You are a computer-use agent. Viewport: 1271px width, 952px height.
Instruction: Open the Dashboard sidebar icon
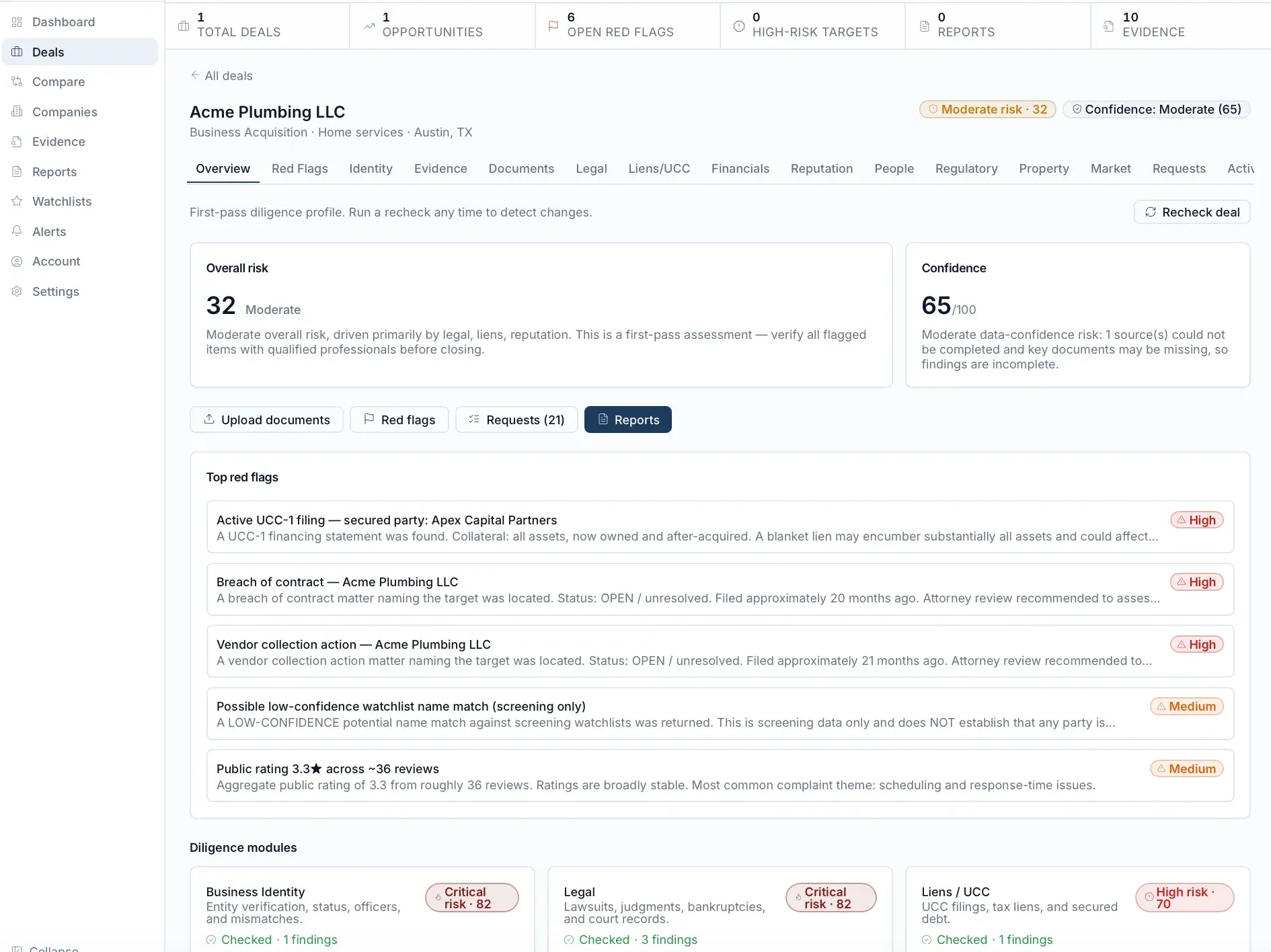pos(17,22)
